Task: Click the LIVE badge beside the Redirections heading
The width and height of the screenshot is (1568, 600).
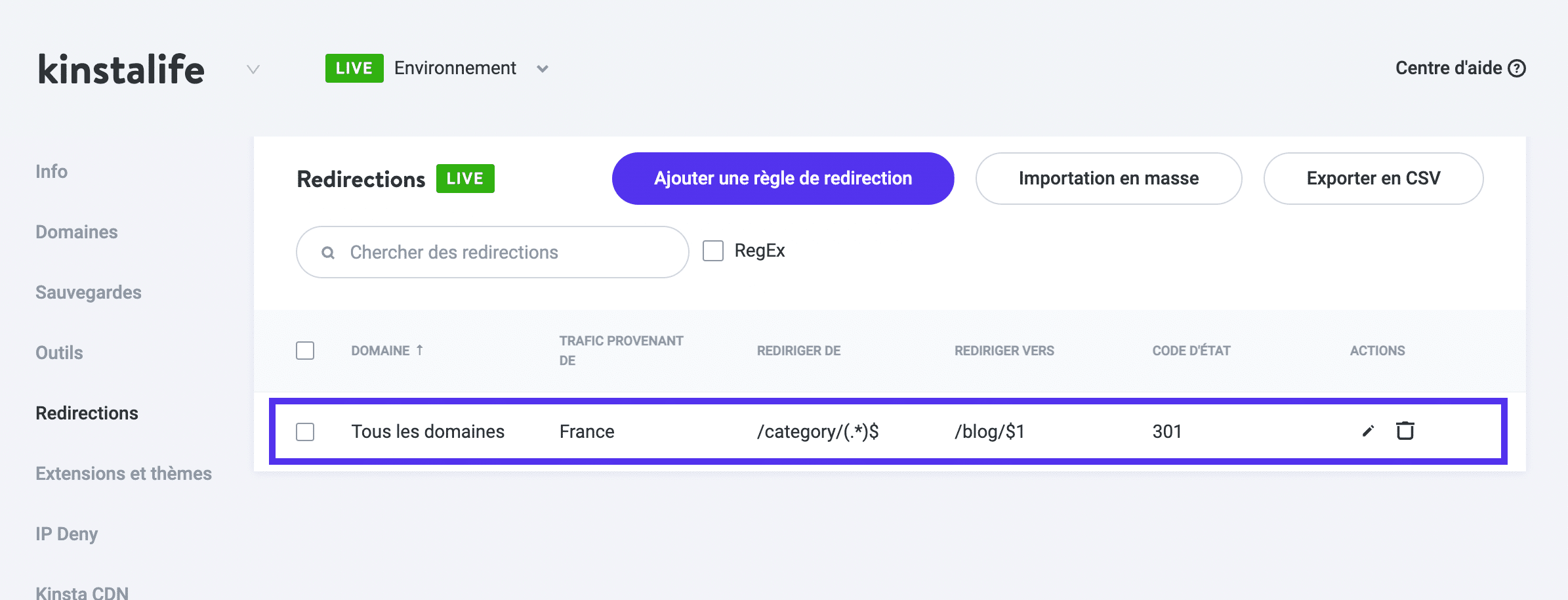Action: click(465, 178)
